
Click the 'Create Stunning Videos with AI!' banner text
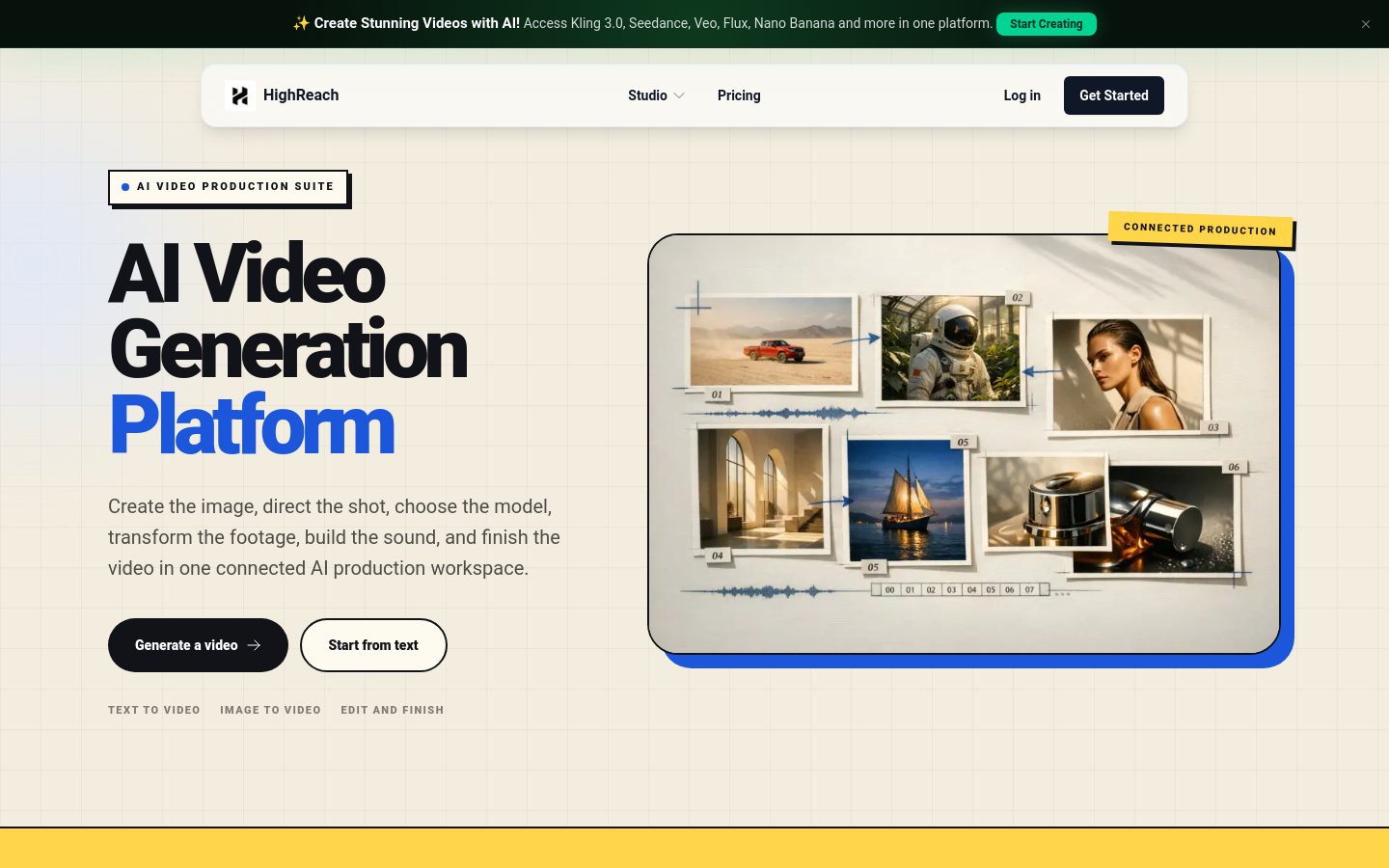click(417, 23)
